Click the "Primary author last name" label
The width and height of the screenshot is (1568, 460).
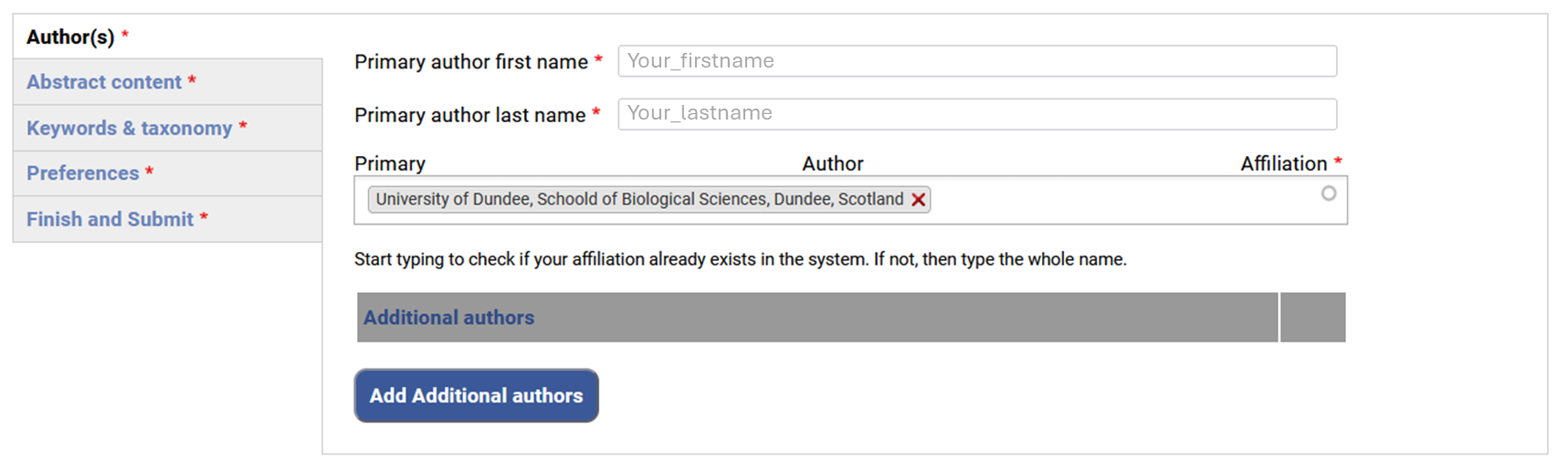click(470, 115)
